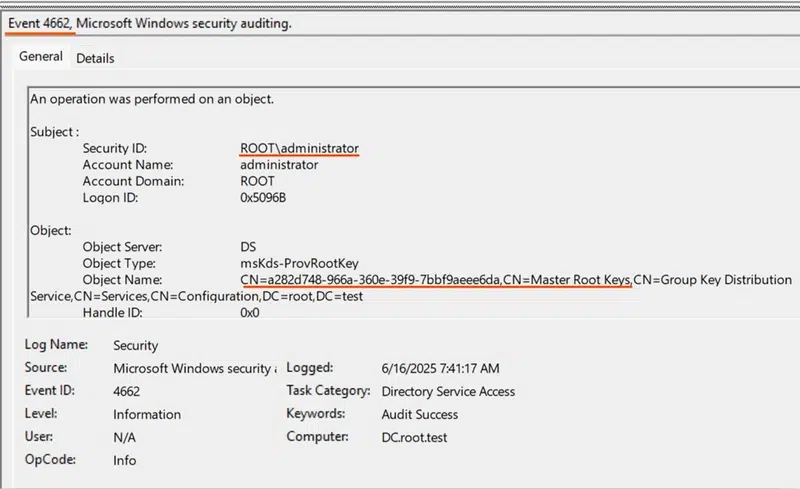Viewport: 800px width, 489px height.
Task: Click the Event 4662 title header
Action: click(150, 23)
